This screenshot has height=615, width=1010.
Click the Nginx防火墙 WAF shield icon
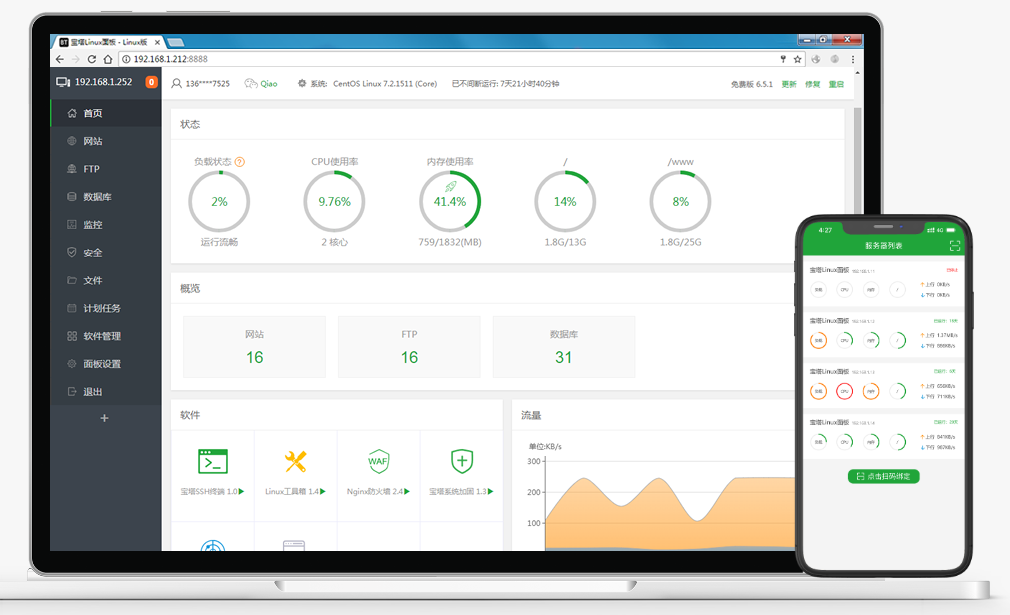click(x=378, y=461)
